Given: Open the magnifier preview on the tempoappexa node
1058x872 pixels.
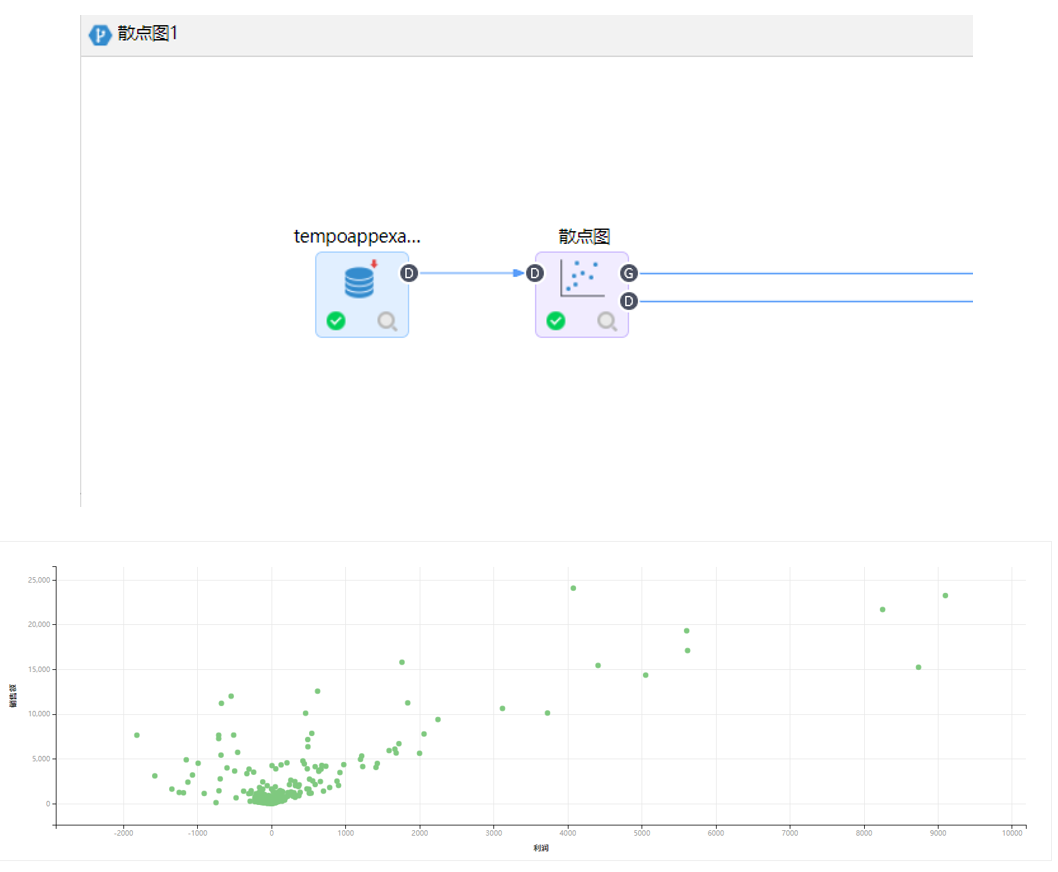Looking at the screenshot, I should pos(387,321).
